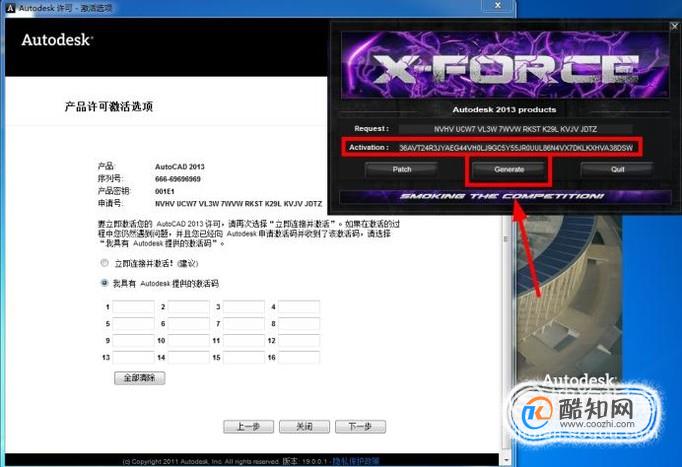
Task: Click activation code box 16
Action: pos(299,357)
